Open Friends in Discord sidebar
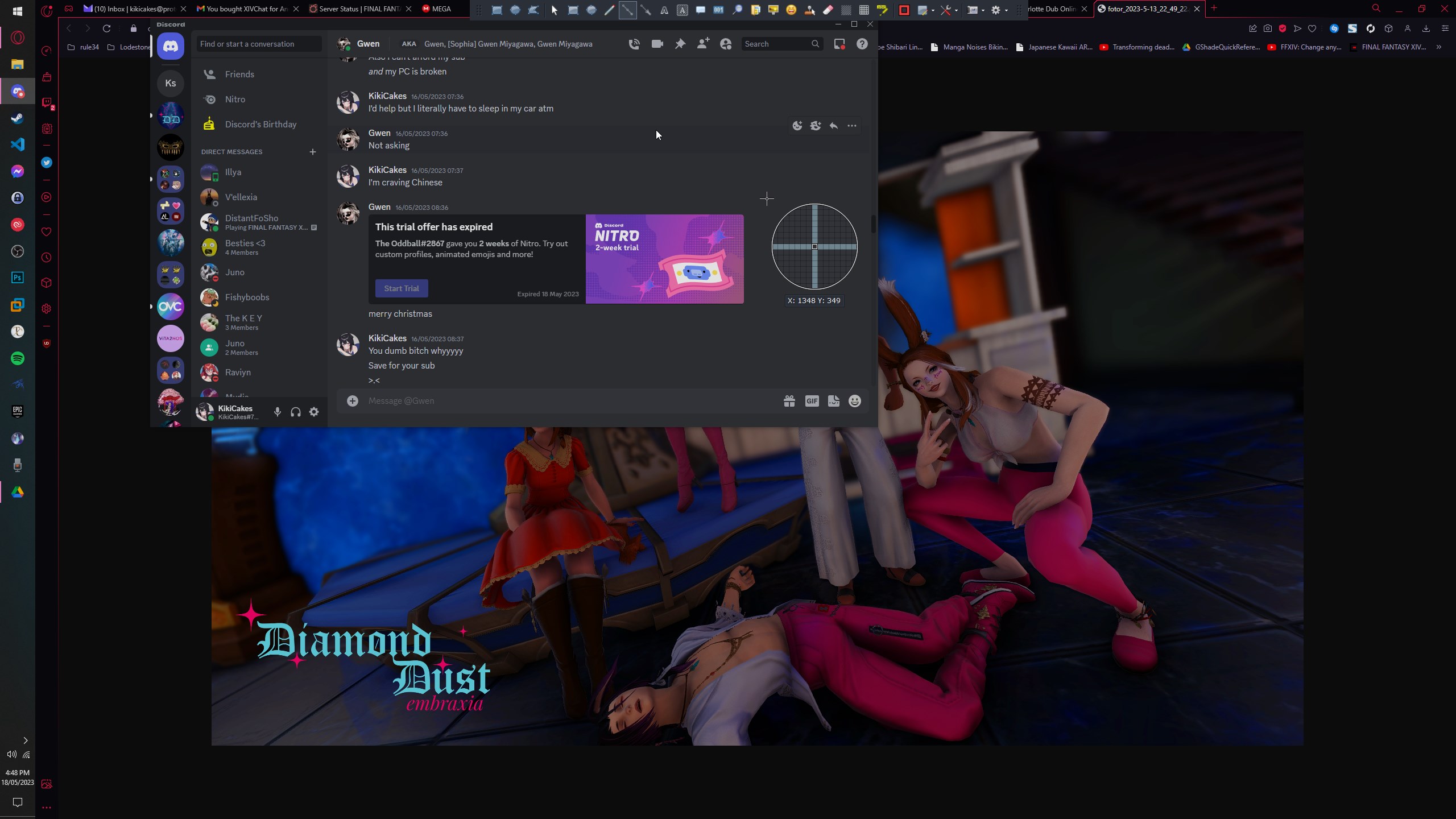The width and height of the screenshot is (1456, 819). [259, 75]
